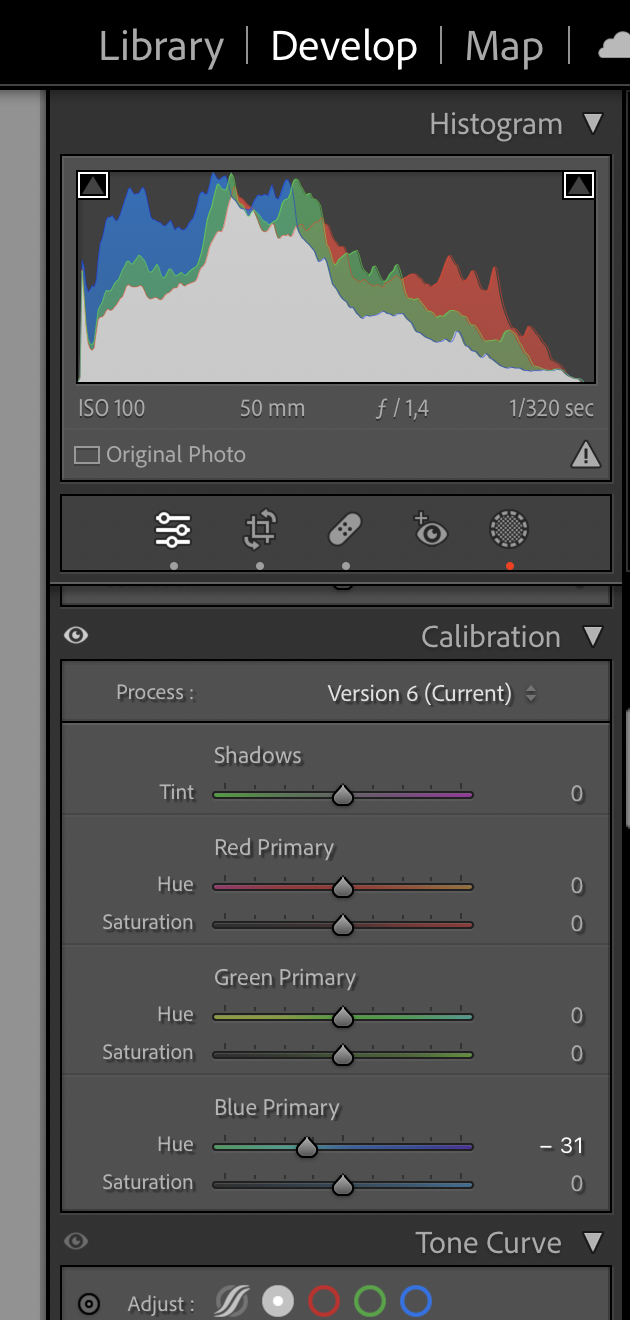
Task: Toggle Calibration panel visibility eye
Action: [75, 636]
